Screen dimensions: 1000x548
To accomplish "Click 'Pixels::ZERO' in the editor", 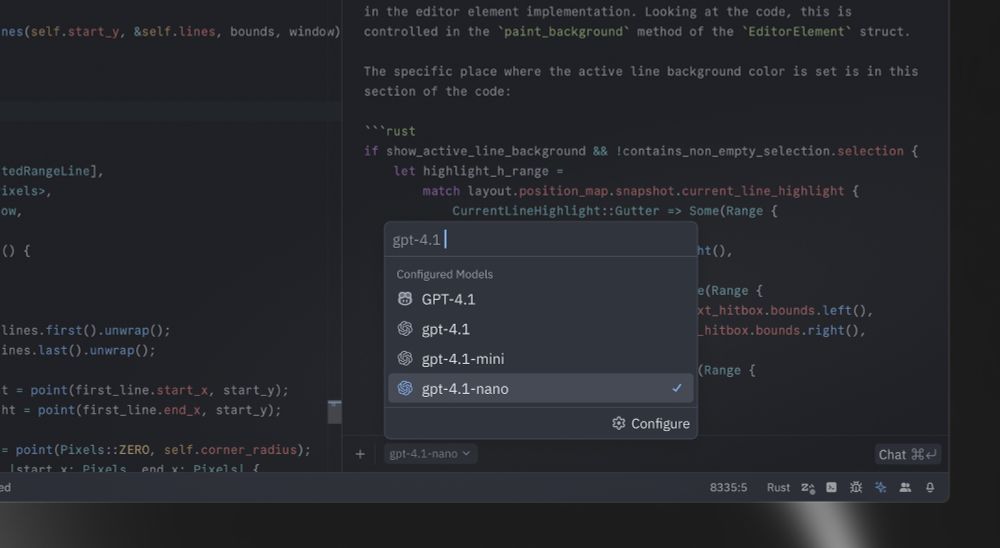I will 105,450.
